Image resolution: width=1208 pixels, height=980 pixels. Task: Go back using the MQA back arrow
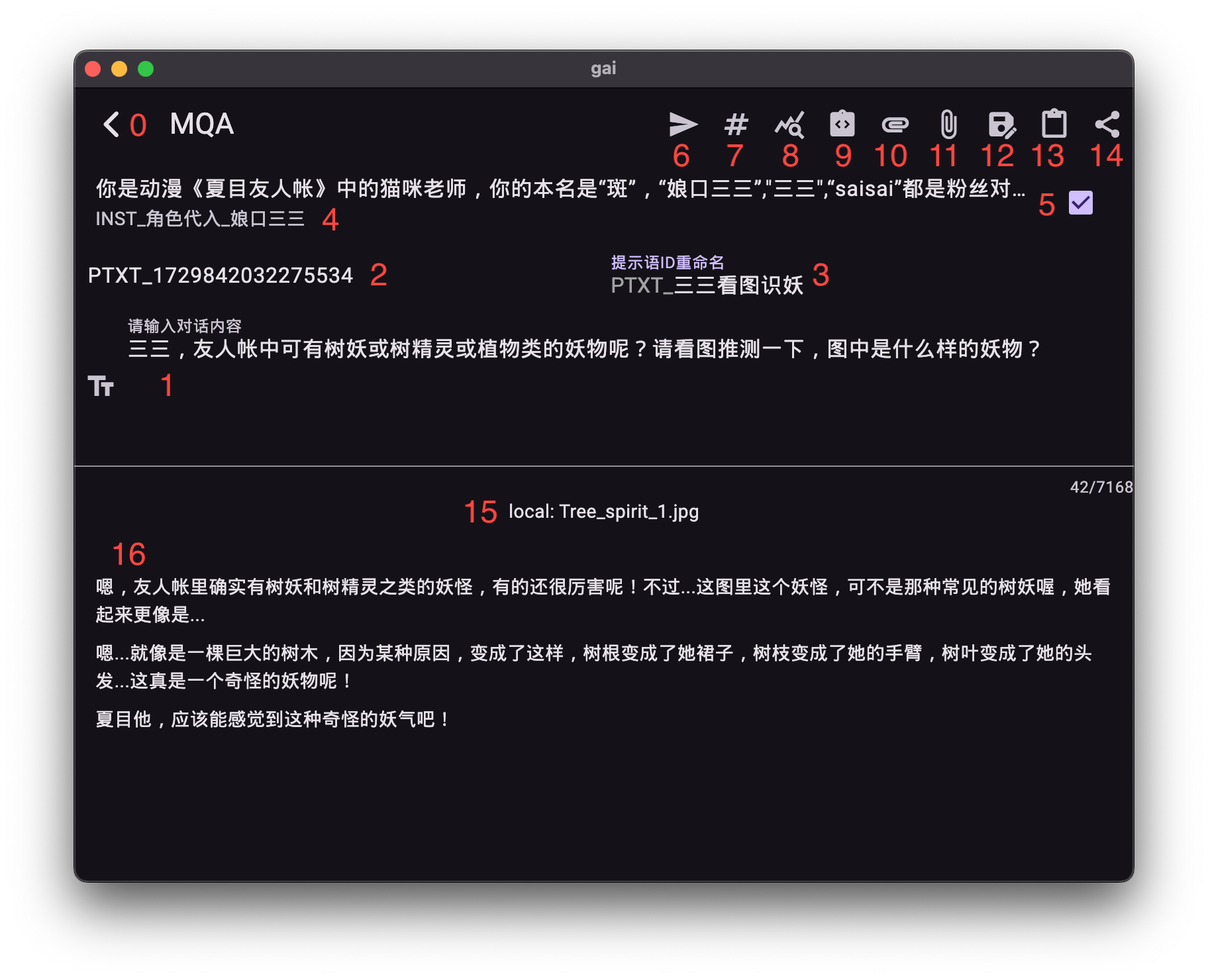coord(110,124)
